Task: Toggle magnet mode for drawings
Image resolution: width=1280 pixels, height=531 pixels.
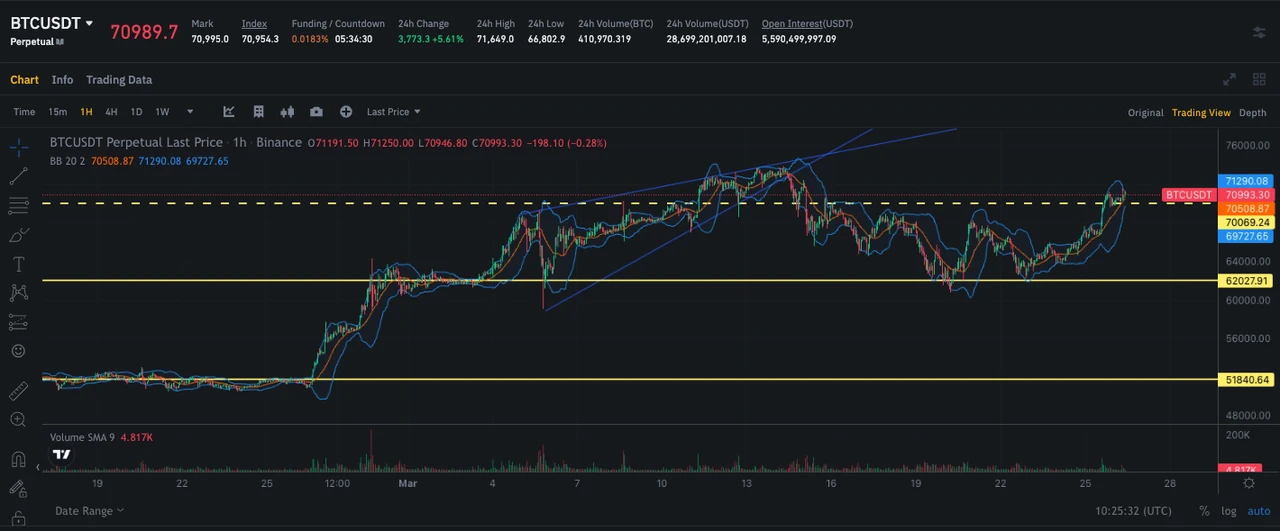Action: pyautogui.click(x=18, y=460)
